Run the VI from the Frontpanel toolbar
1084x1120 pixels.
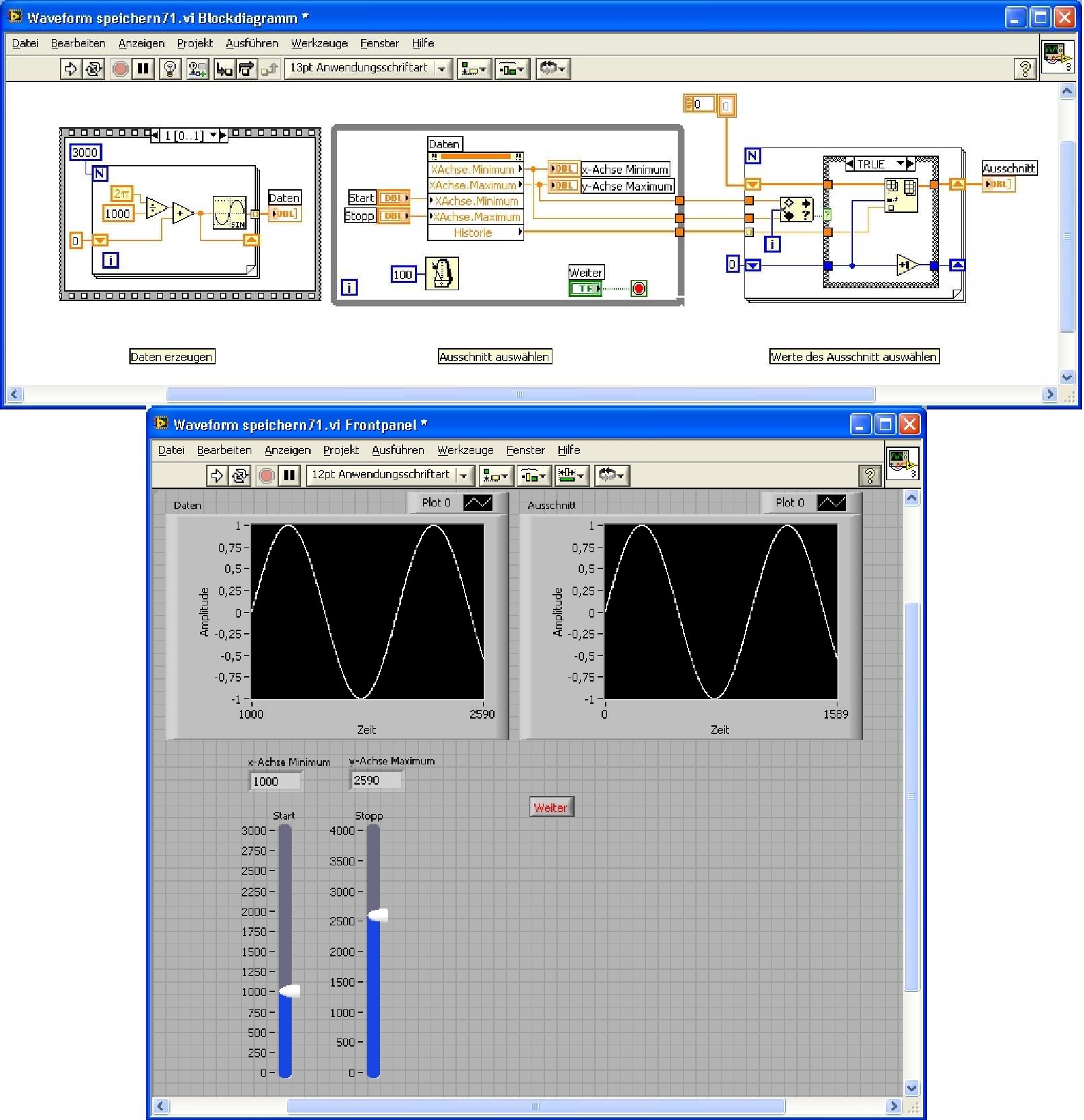pos(216,475)
